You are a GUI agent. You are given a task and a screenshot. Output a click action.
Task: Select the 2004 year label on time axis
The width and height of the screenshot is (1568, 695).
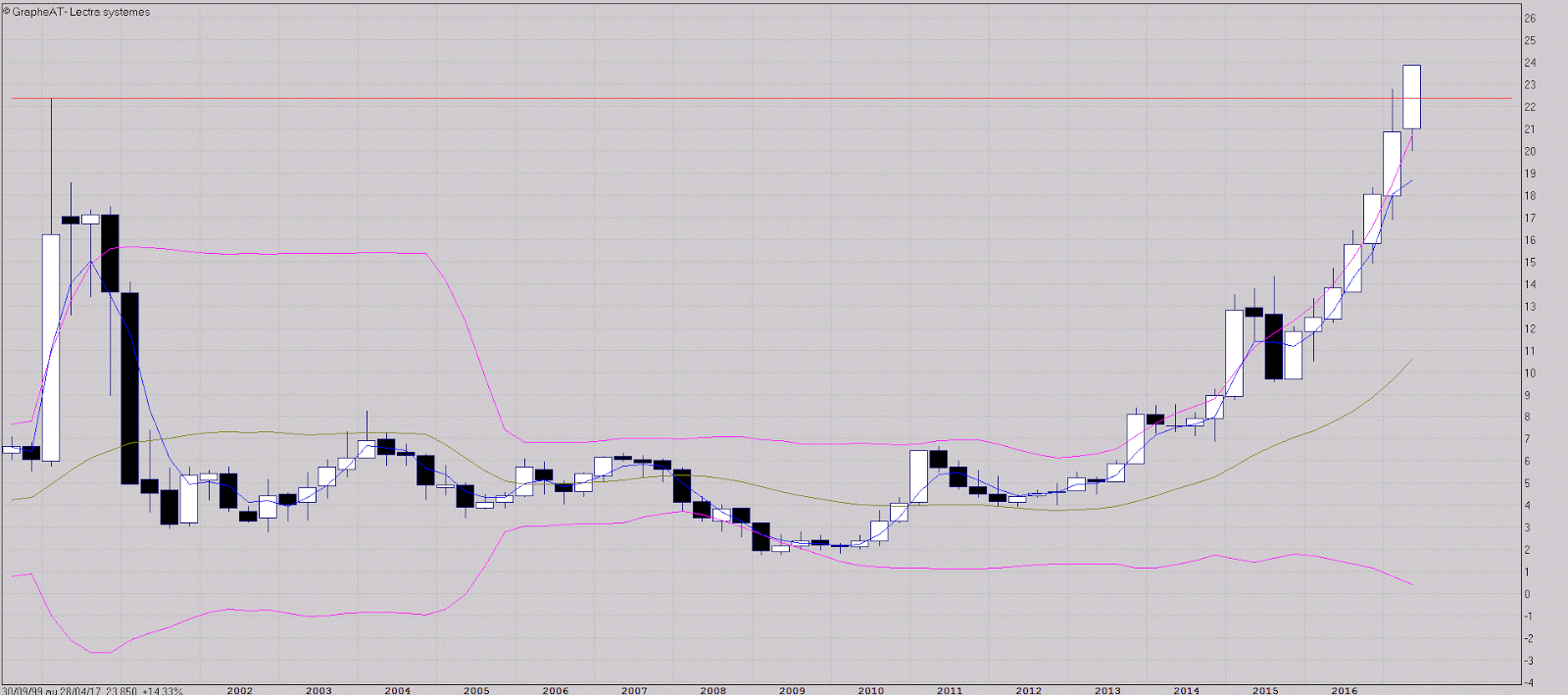pos(398,691)
